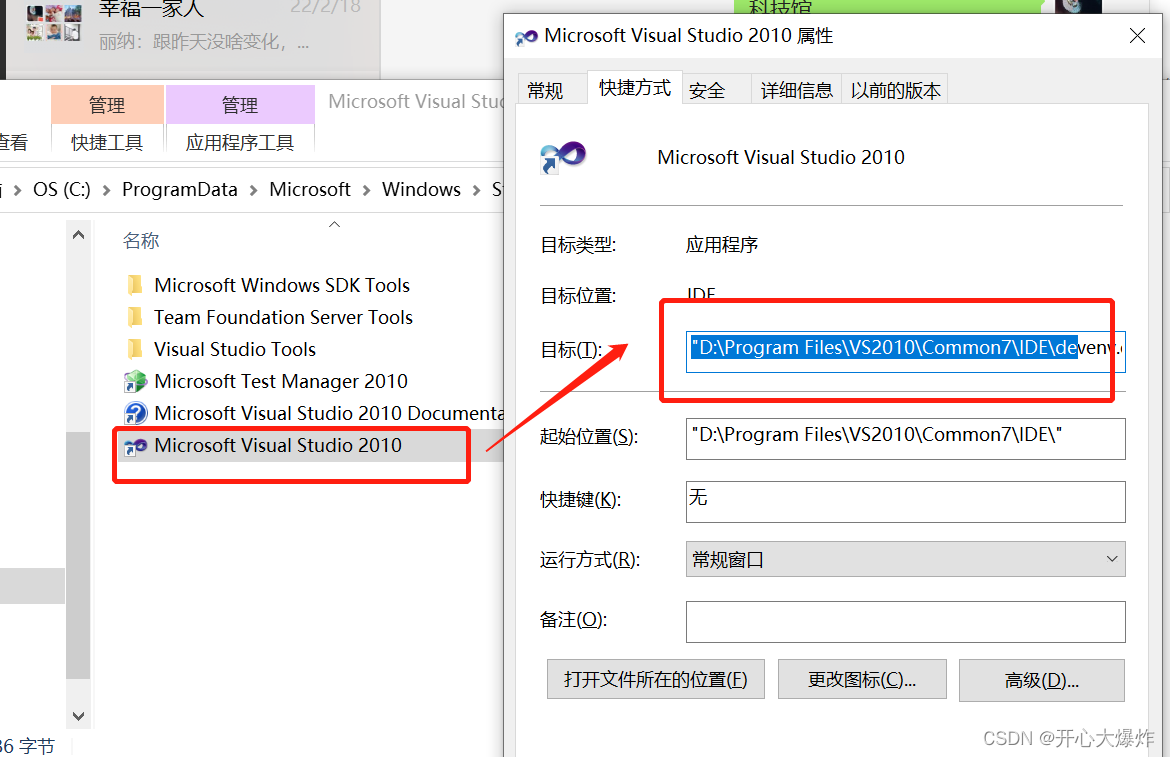Click the scrollbar down arrow in Explorer
Viewport: 1170px width, 757px height.
(78, 716)
